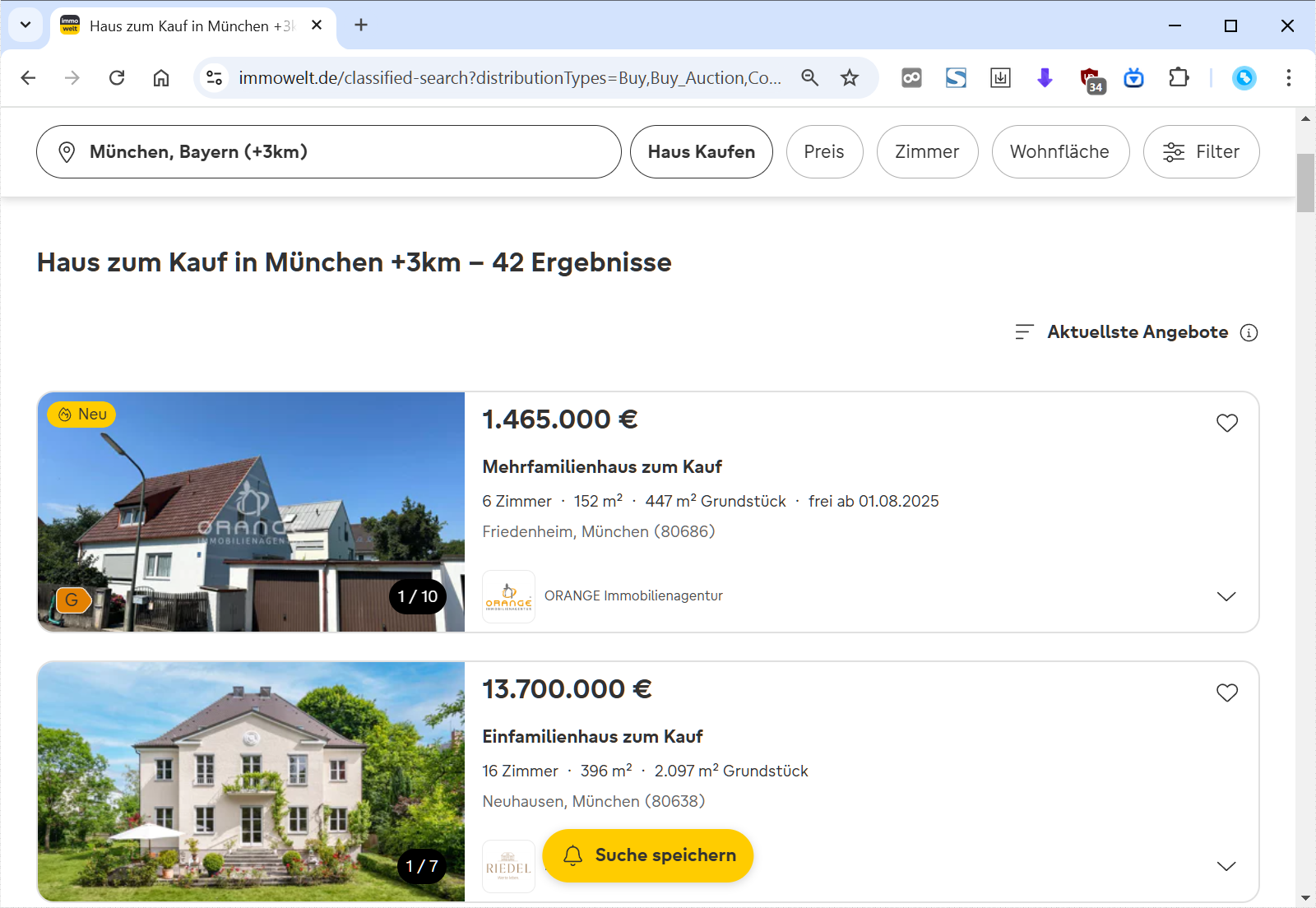1316x908 pixels.
Task: Open the Preis filter dropdown
Action: pyautogui.click(x=824, y=152)
